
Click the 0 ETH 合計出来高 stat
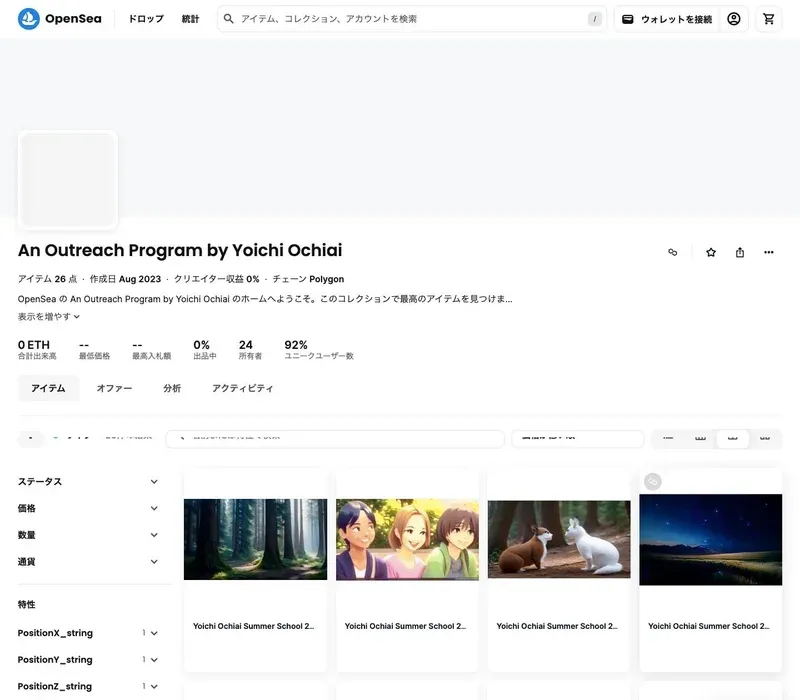coord(37,349)
